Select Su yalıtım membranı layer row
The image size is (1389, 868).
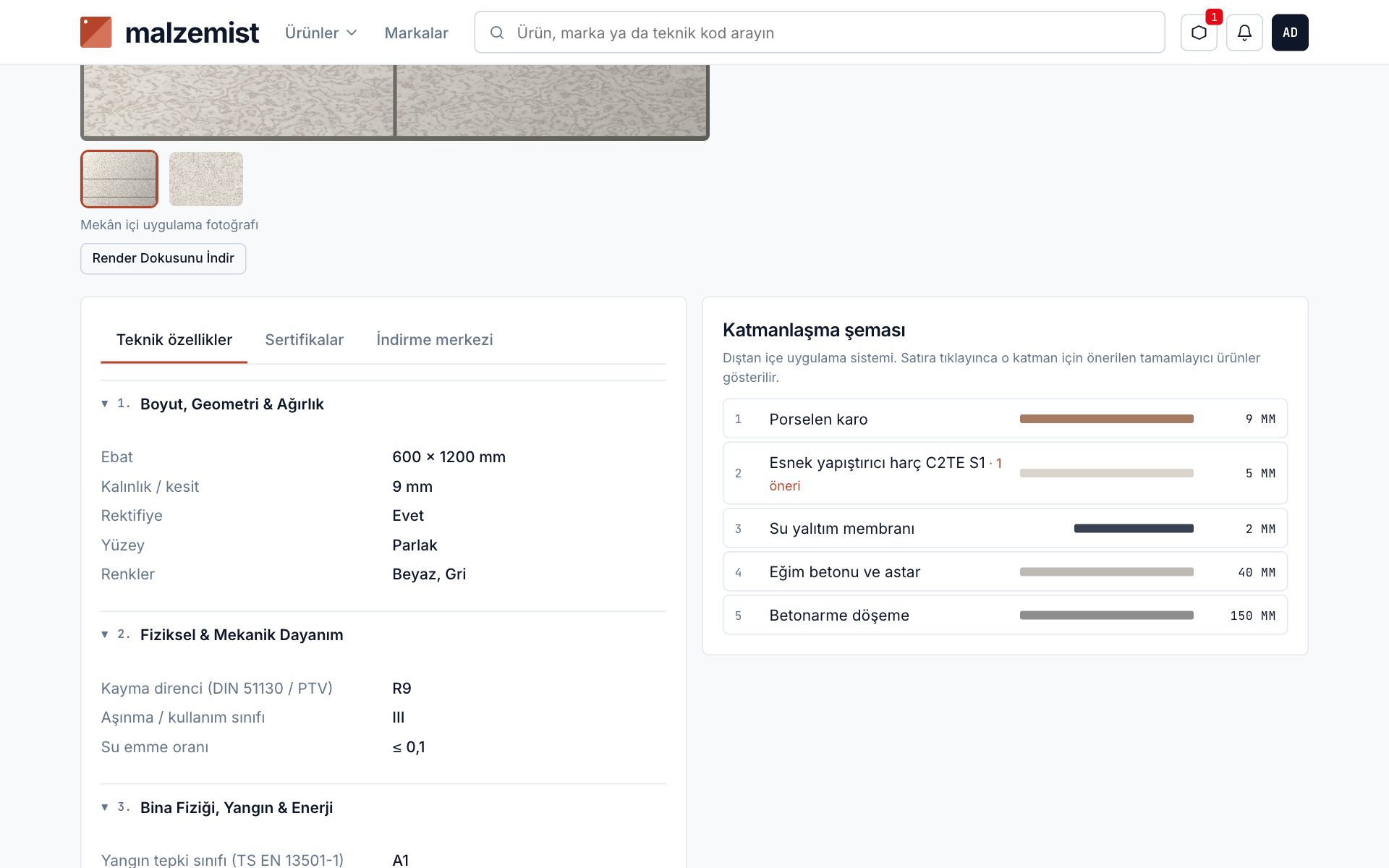point(1005,529)
